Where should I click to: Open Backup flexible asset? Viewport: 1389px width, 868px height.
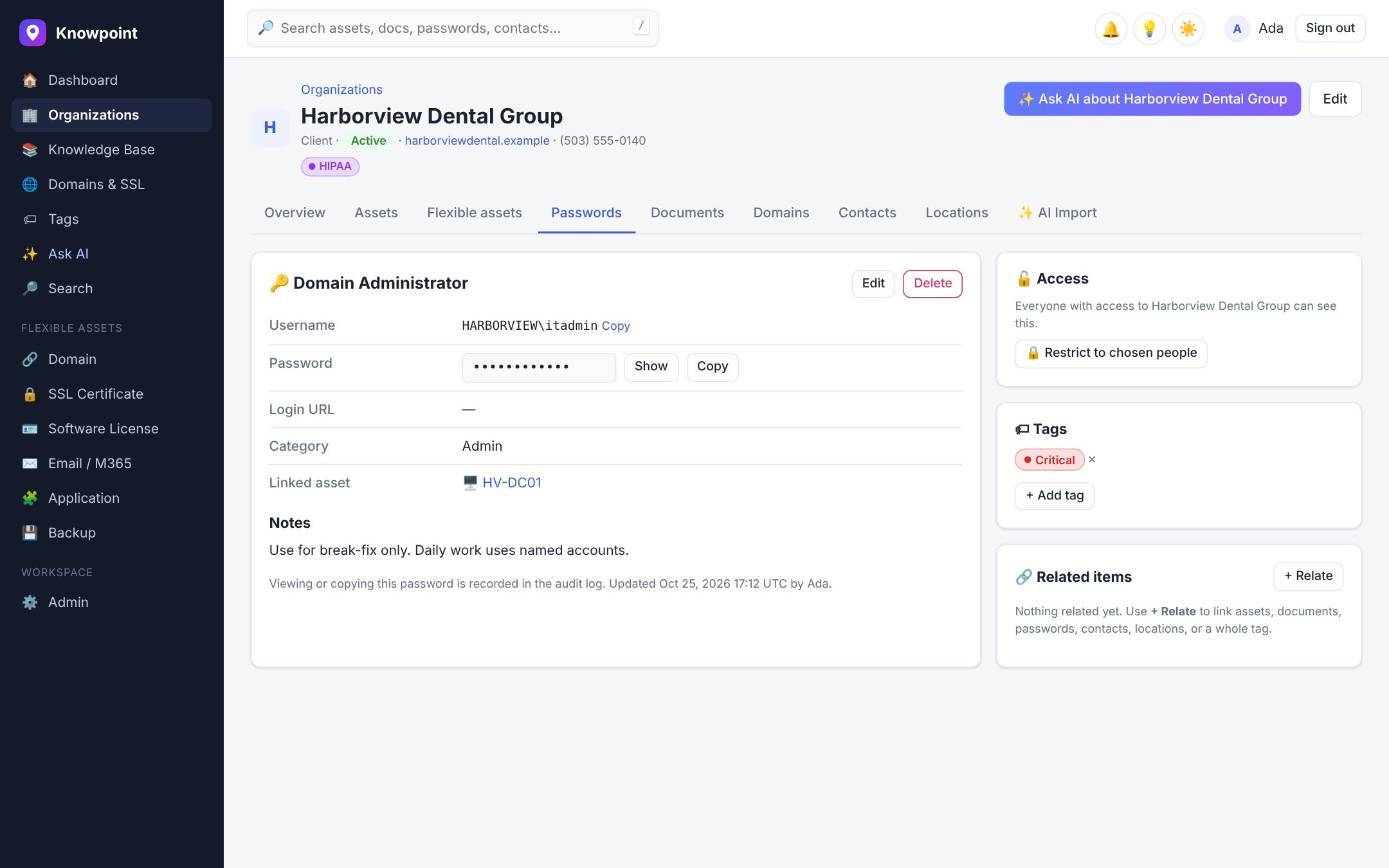coord(112,533)
